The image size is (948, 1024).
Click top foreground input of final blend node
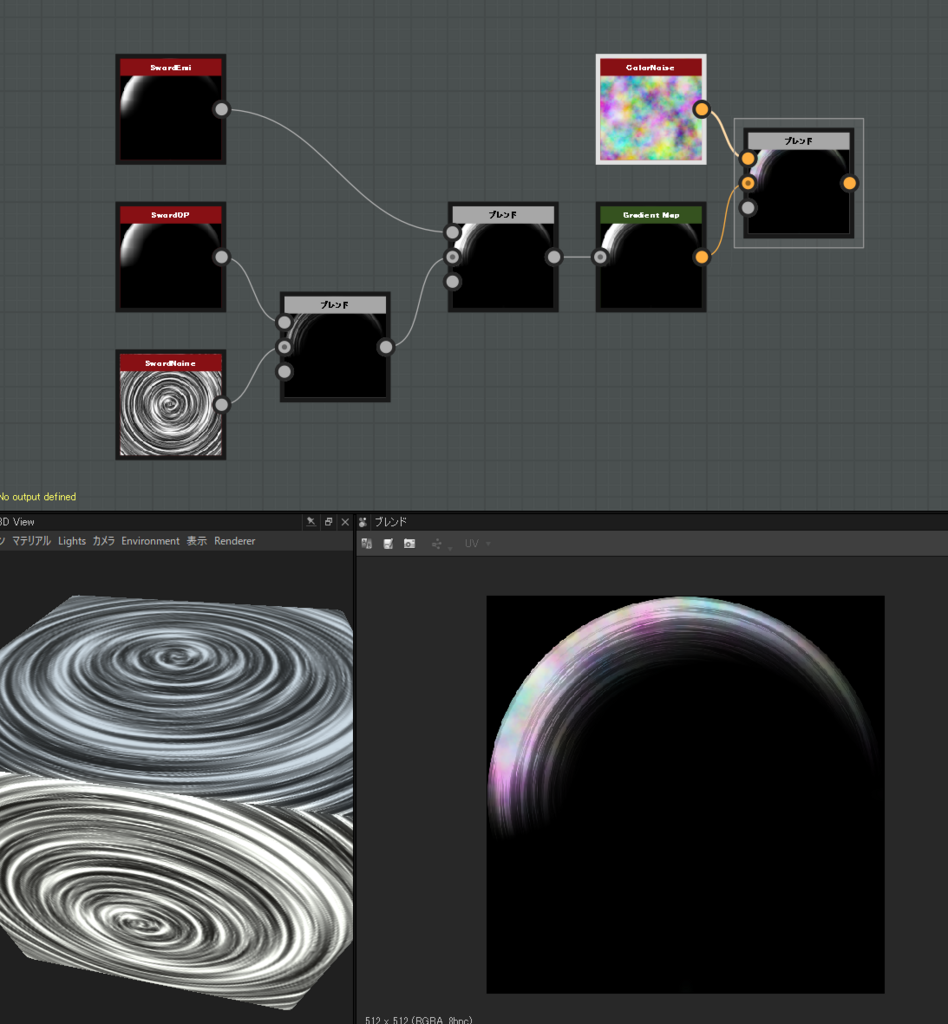[x=748, y=158]
